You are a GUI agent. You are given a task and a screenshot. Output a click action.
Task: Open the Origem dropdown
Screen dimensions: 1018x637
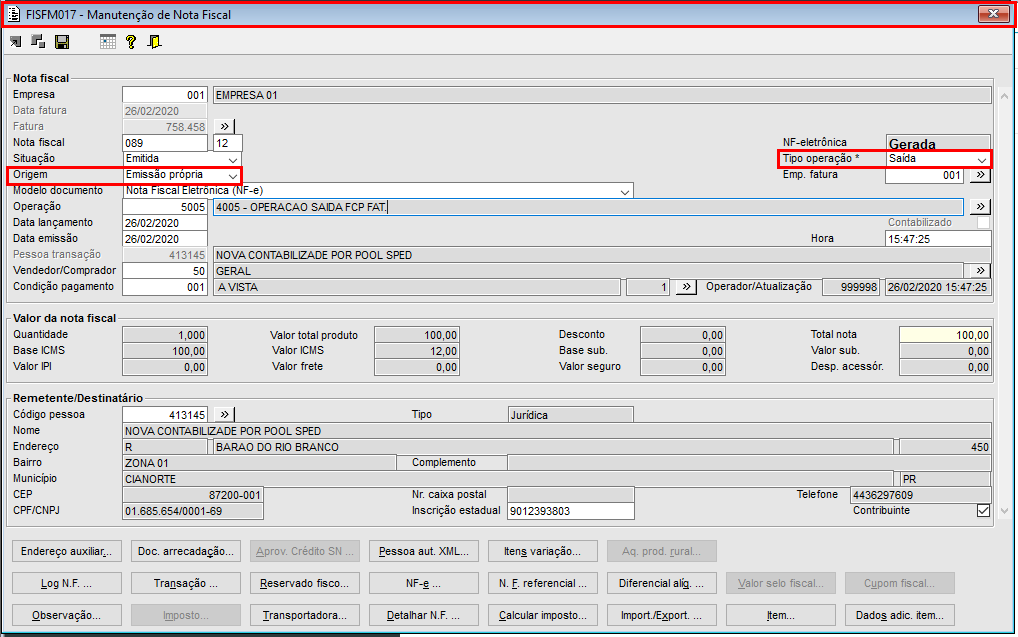(232, 175)
